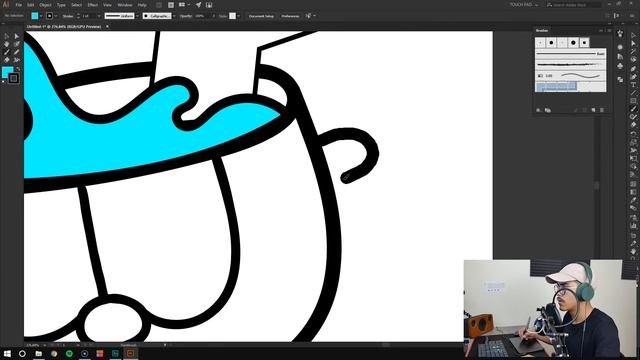Click the Document Setup button
640x360 pixels.
(261, 16)
